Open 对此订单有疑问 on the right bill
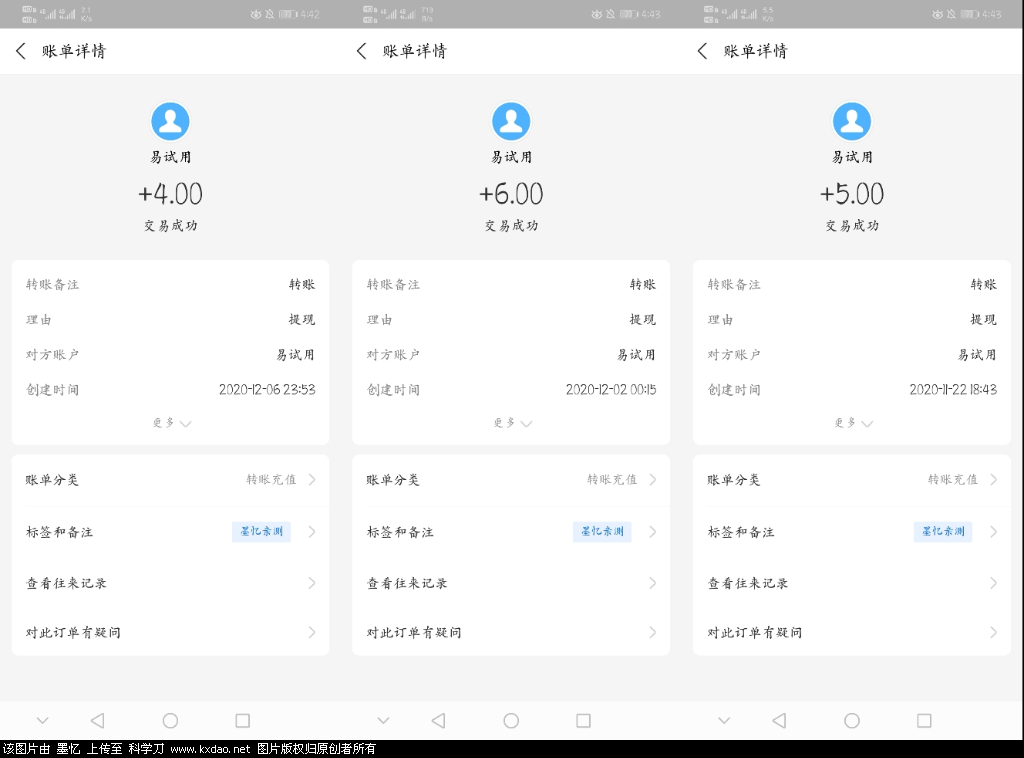The width and height of the screenshot is (1024, 758). click(851, 632)
